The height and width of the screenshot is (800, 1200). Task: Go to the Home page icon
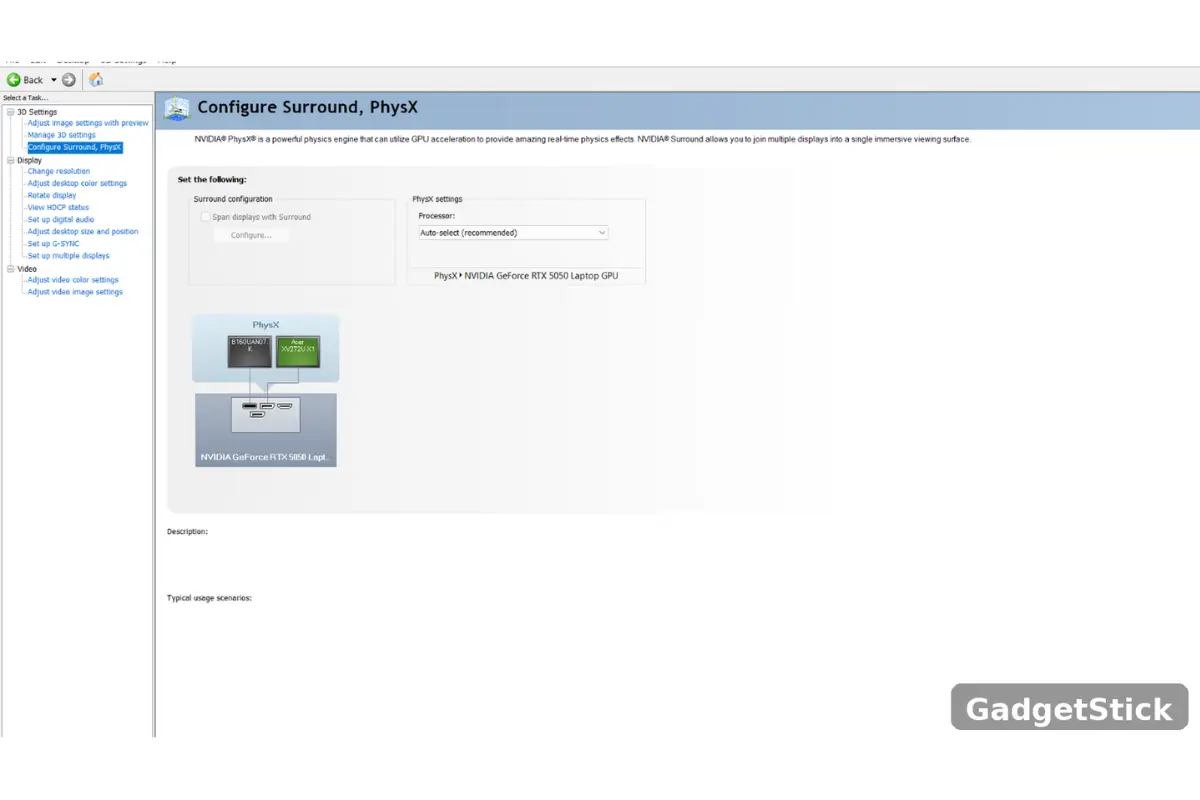(x=96, y=80)
